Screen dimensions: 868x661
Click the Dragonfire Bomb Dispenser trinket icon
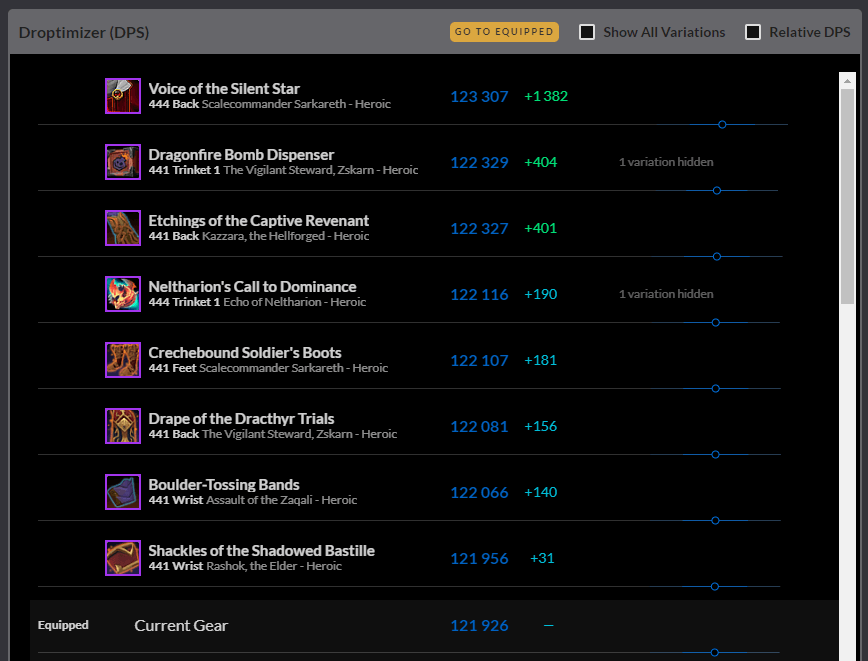point(123,162)
